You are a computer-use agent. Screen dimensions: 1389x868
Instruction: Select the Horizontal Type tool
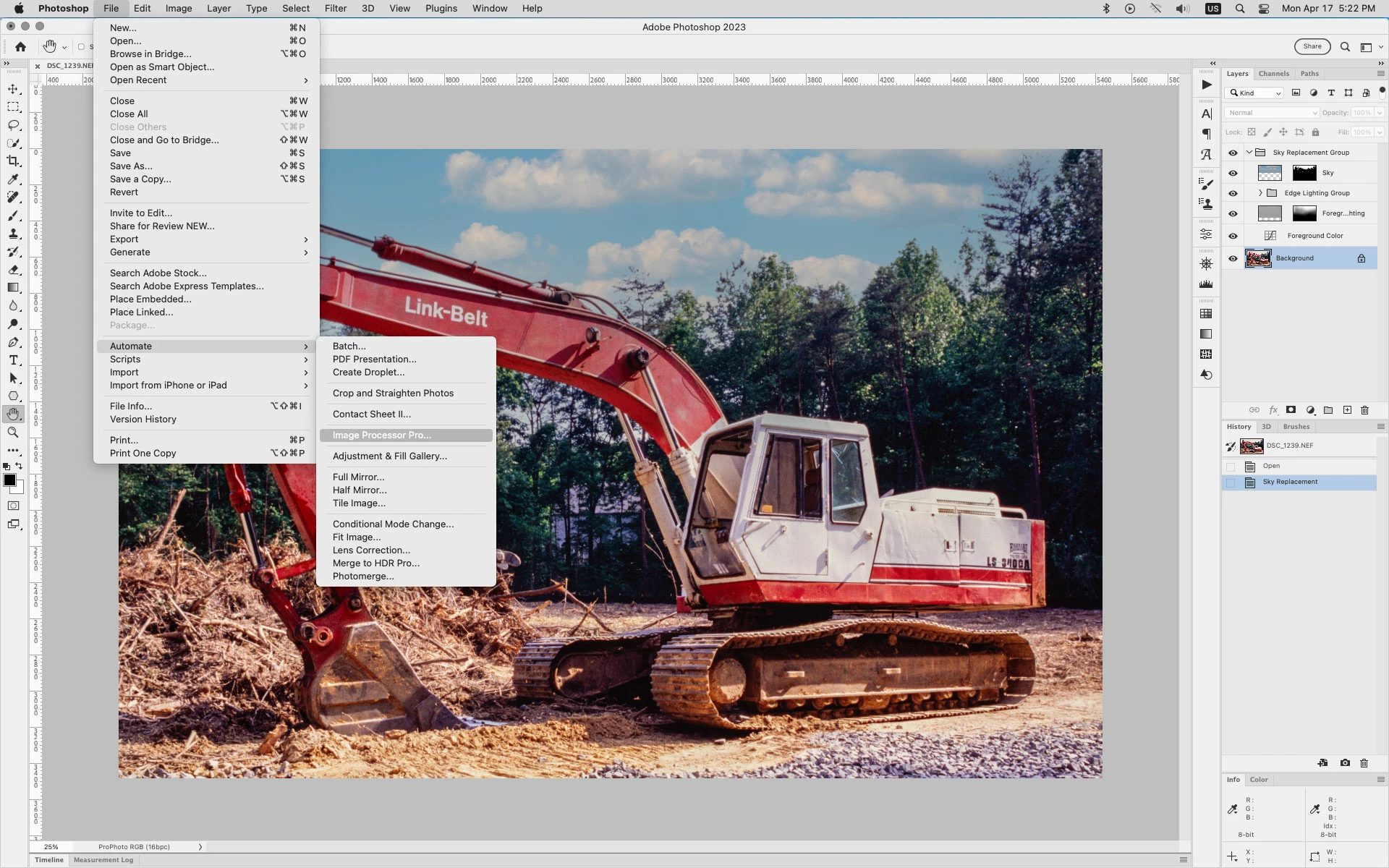[x=13, y=360]
